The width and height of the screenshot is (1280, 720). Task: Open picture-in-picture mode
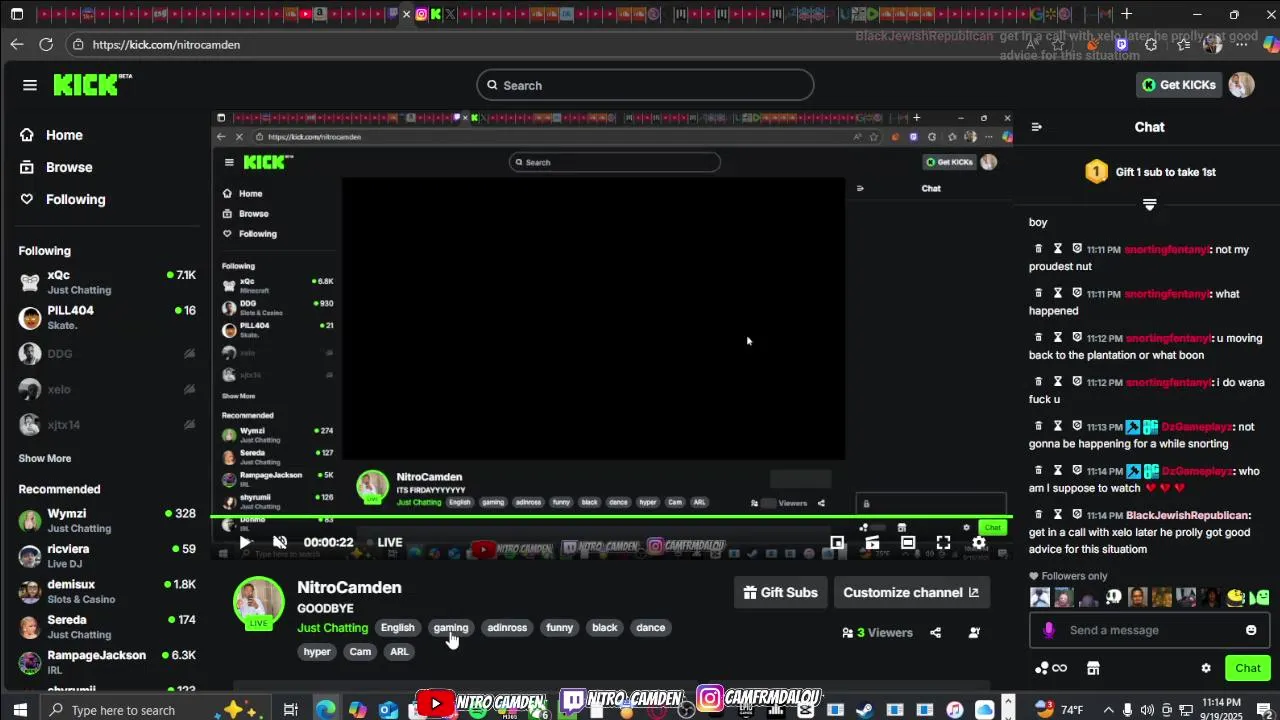[x=837, y=542]
